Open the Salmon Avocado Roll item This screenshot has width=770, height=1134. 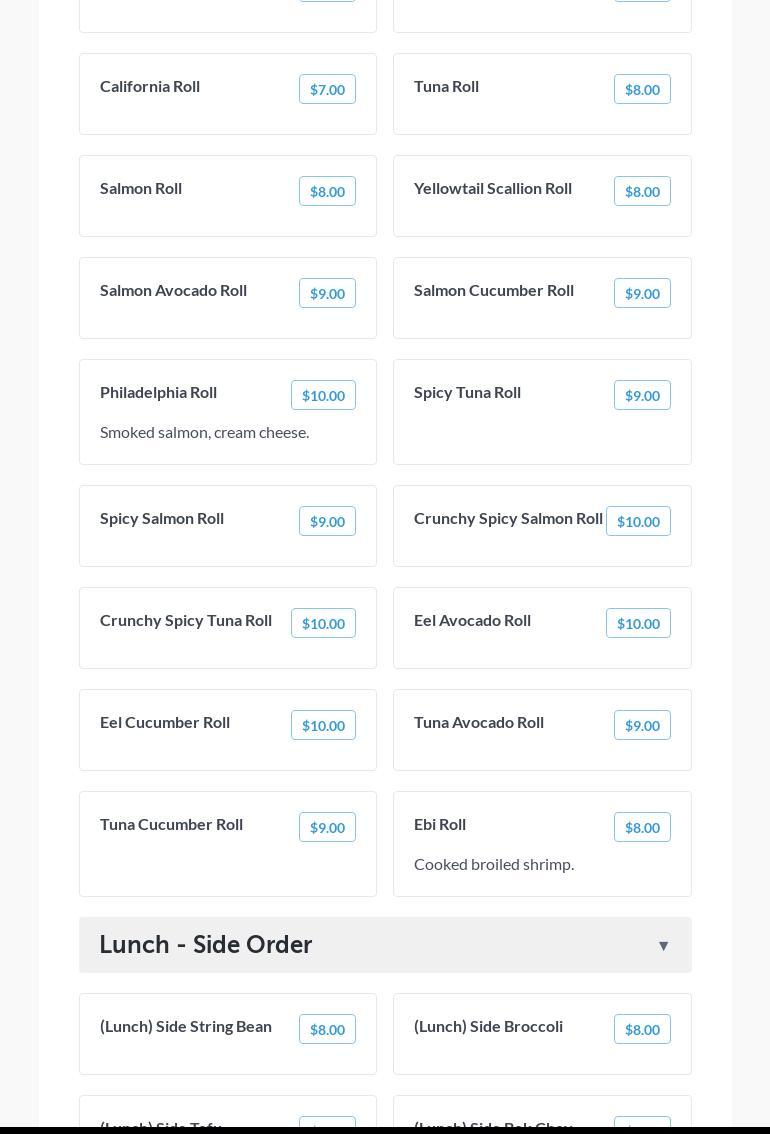tap(174, 290)
